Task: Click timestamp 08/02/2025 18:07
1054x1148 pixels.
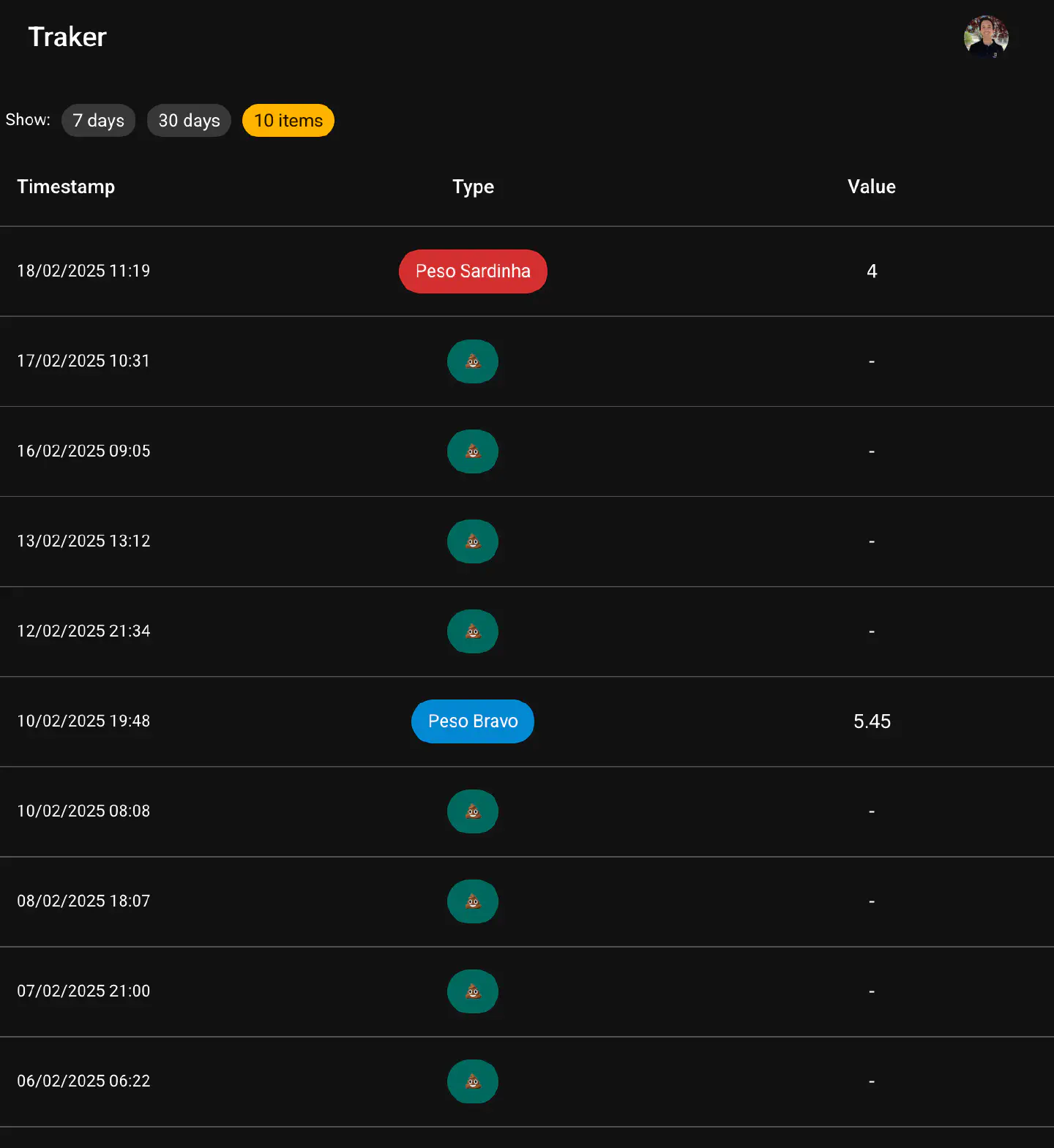Action: 83,901
